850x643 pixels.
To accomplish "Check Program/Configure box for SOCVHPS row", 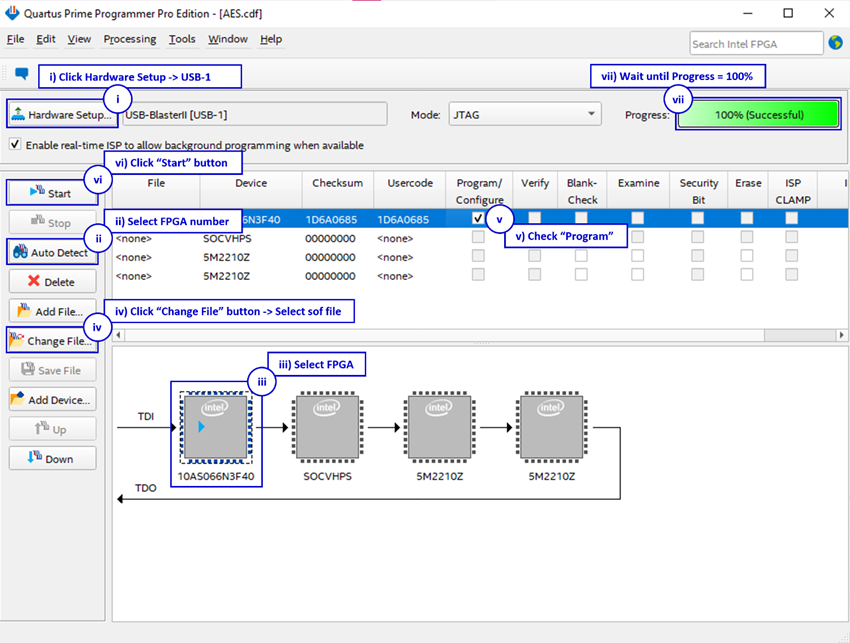I will click(x=478, y=237).
